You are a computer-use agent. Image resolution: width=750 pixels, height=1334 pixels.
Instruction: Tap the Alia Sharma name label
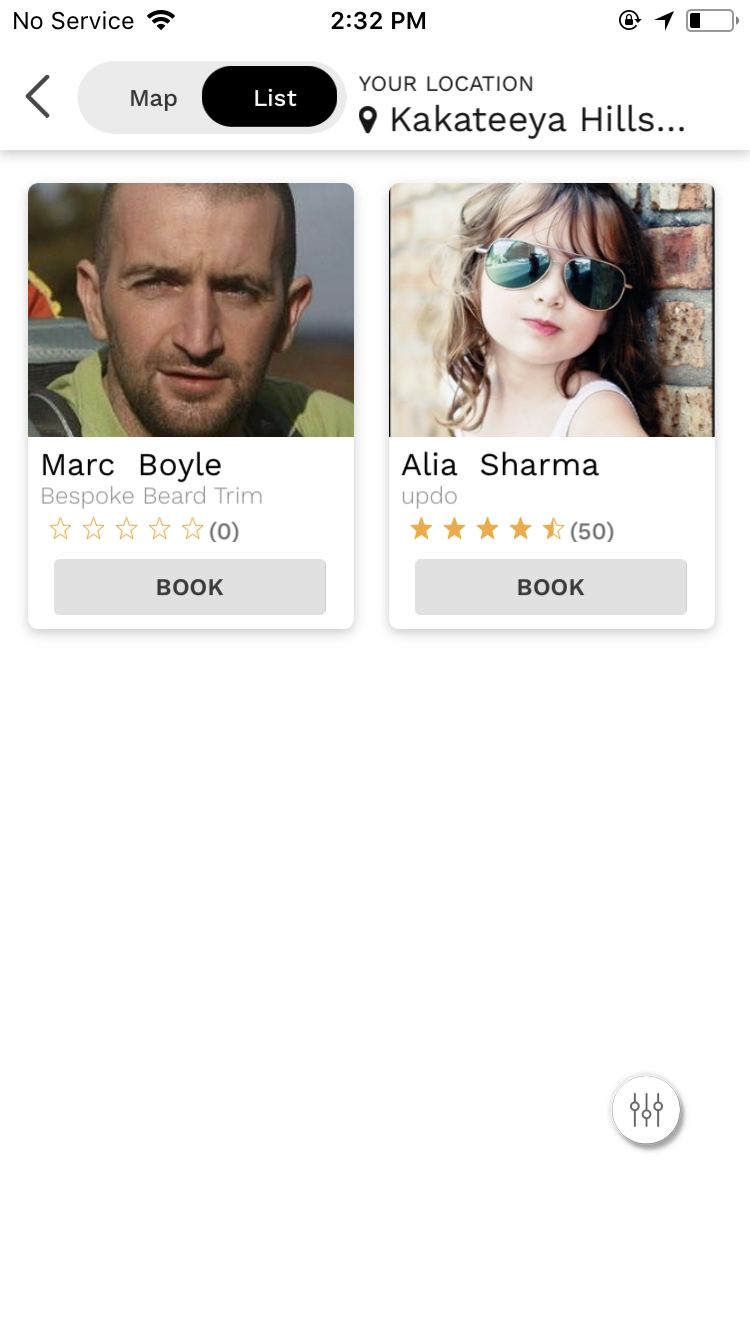pos(500,465)
